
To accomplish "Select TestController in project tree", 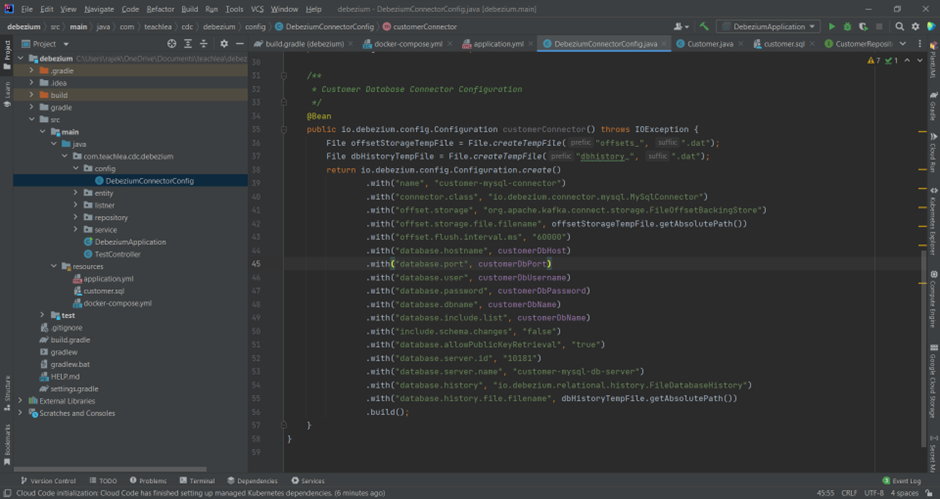I will click(x=118, y=254).
